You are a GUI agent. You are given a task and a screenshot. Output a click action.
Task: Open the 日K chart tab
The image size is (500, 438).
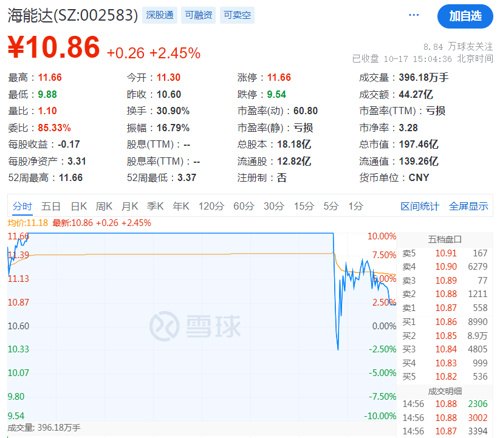pos(79,206)
